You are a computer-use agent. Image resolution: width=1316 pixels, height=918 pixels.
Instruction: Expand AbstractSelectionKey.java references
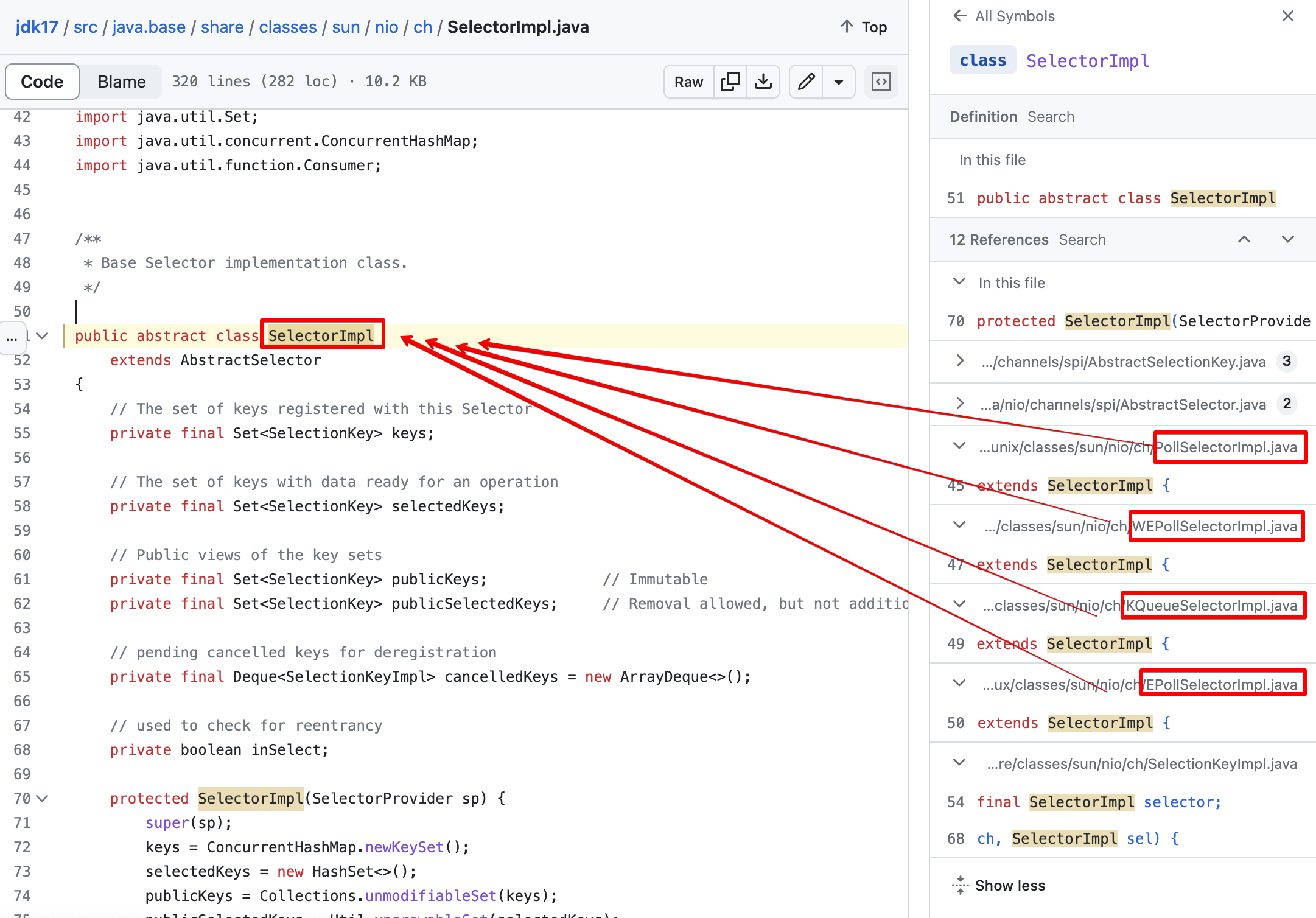point(960,361)
